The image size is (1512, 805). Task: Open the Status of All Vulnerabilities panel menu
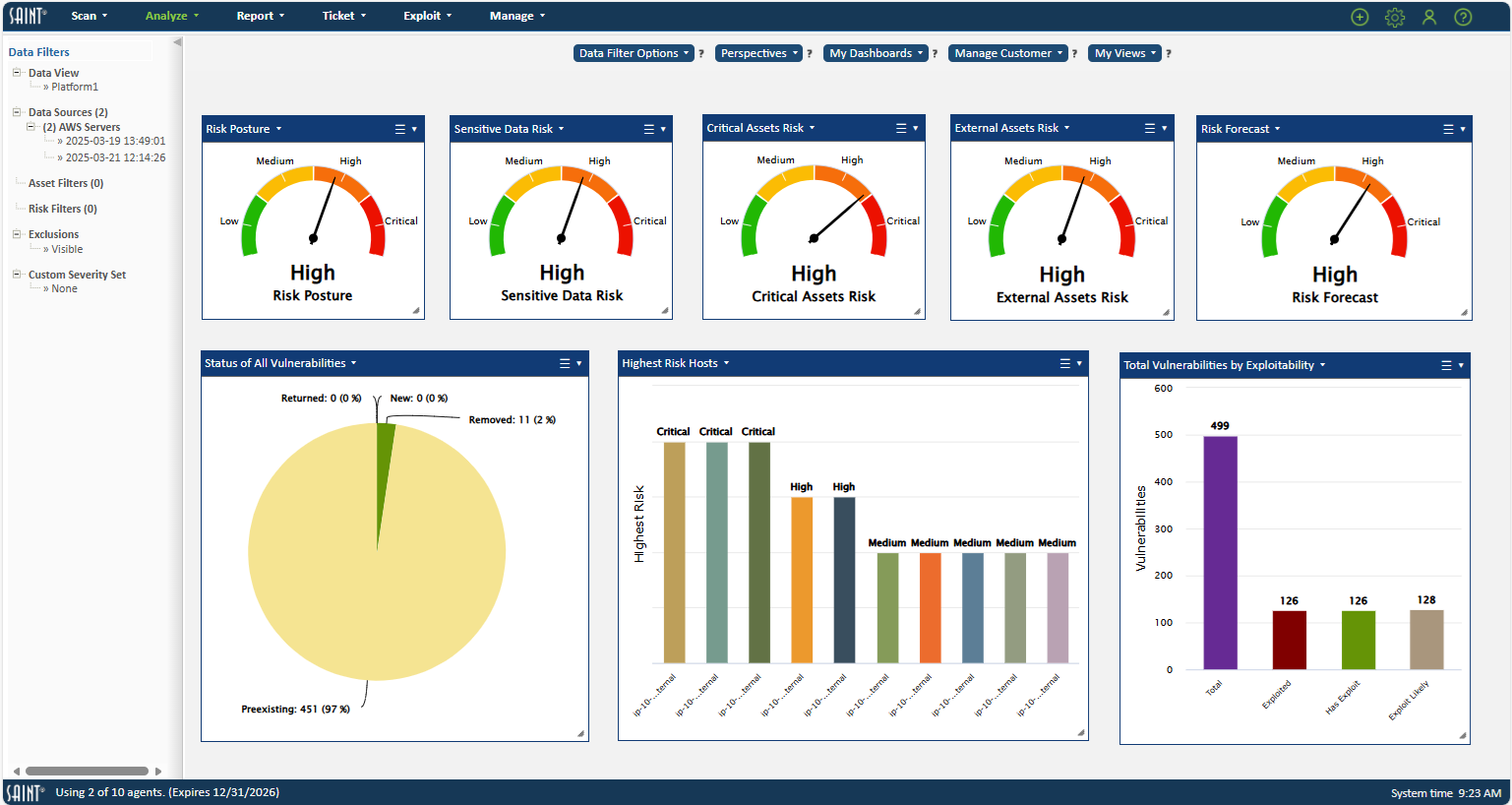click(563, 363)
